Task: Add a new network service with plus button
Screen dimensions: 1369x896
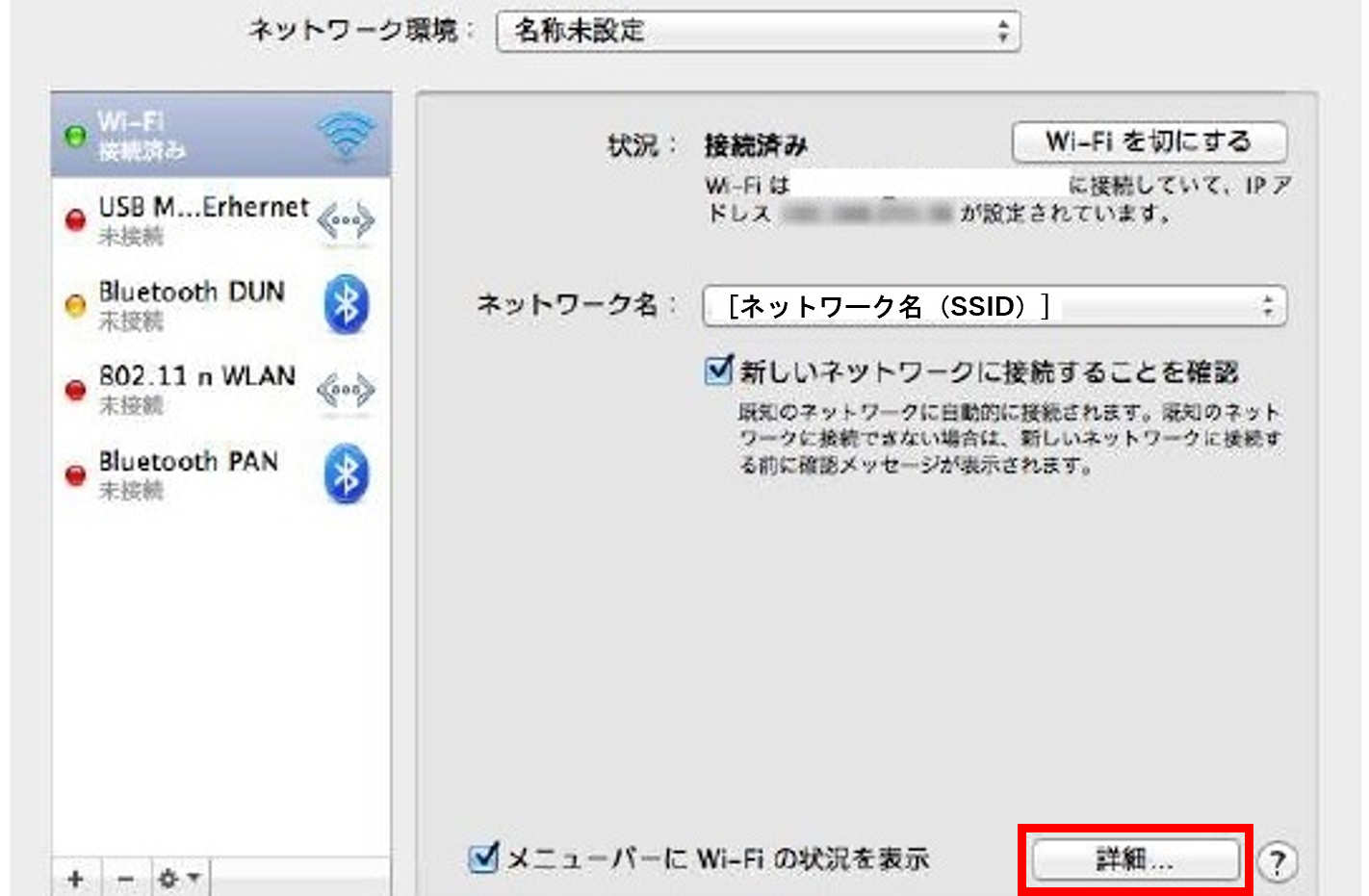Action: coord(76,878)
